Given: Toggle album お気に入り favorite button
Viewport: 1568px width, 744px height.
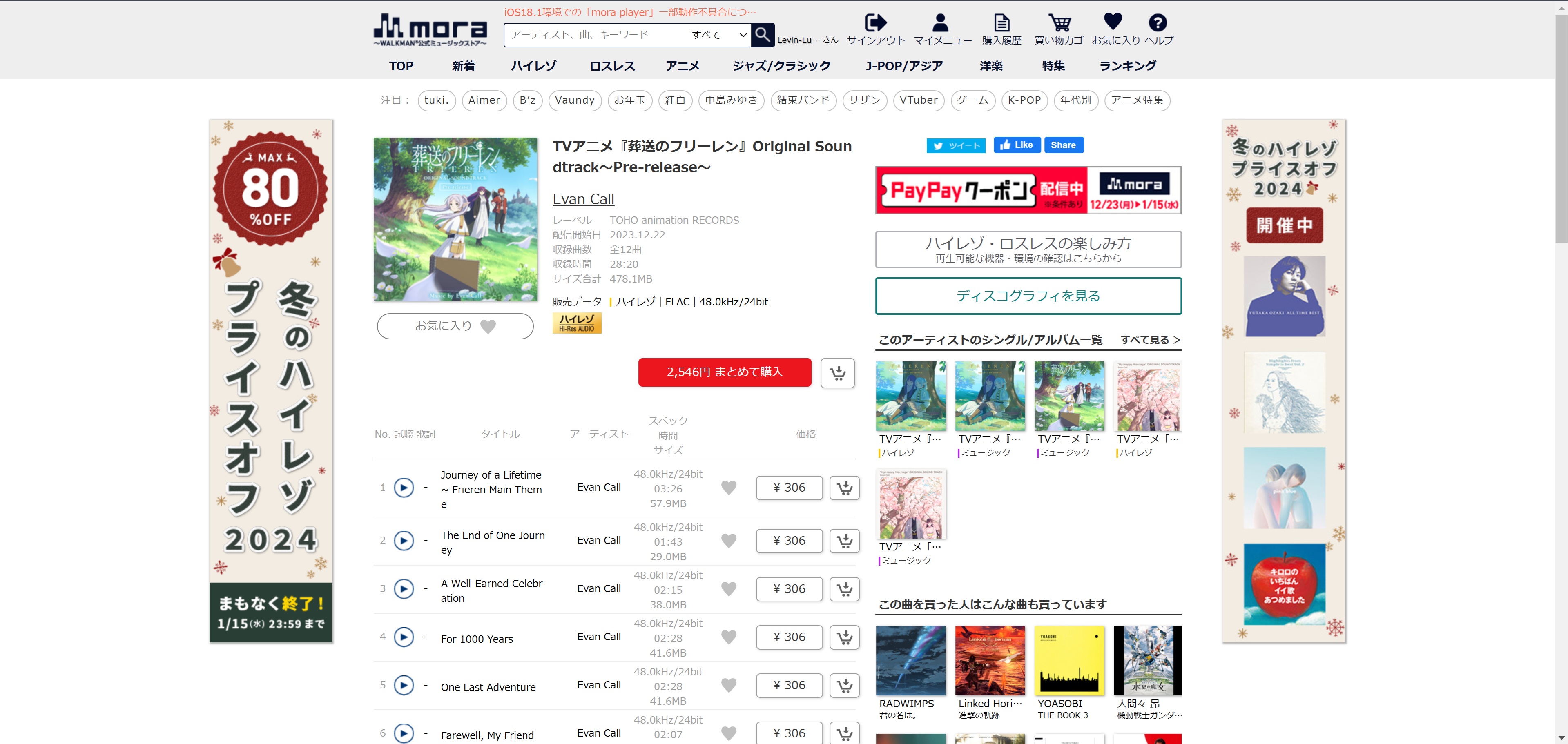Looking at the screenshot, I should (455, 326).
